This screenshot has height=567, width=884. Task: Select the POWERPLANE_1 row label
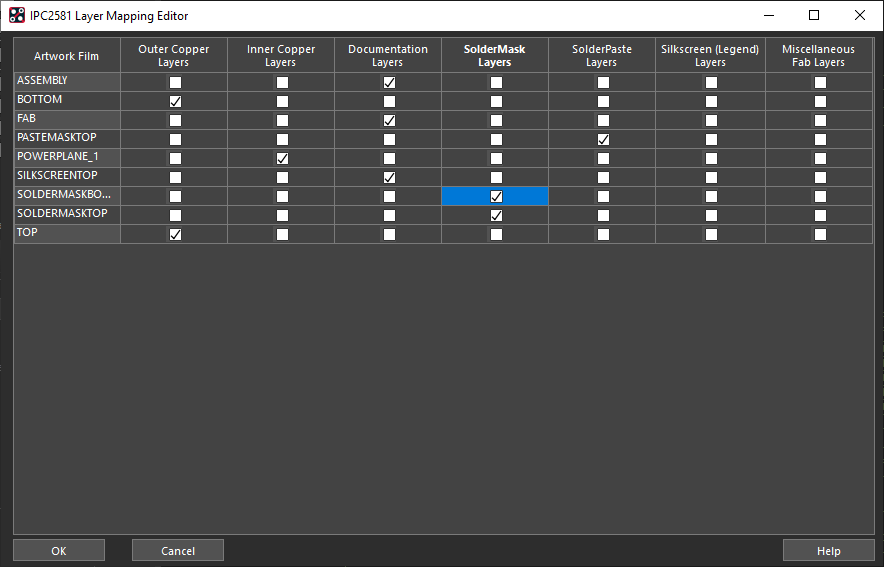[67, 157]
